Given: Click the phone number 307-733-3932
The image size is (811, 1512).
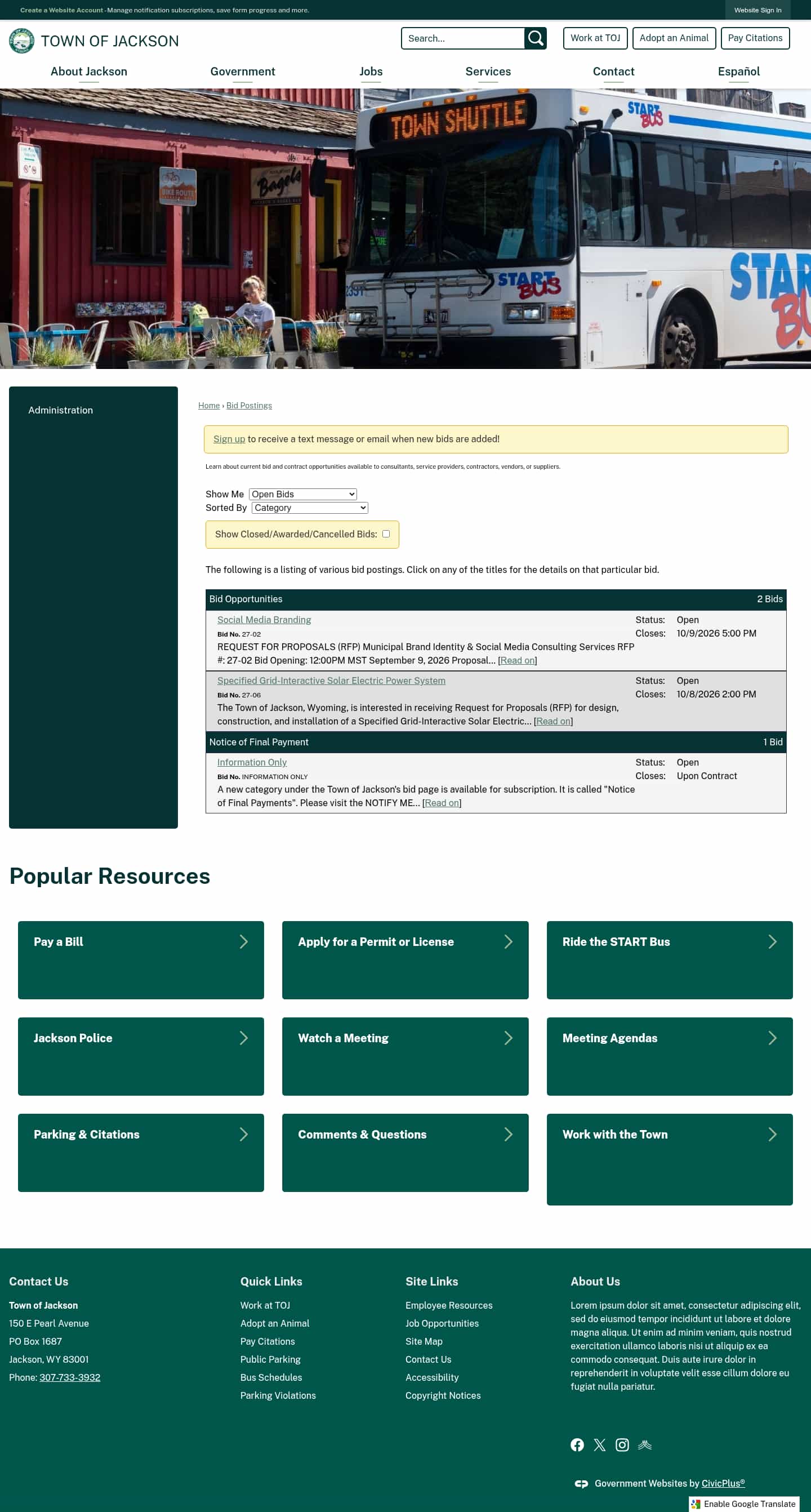Looking at the screenshot, I should click(70, 1377).
